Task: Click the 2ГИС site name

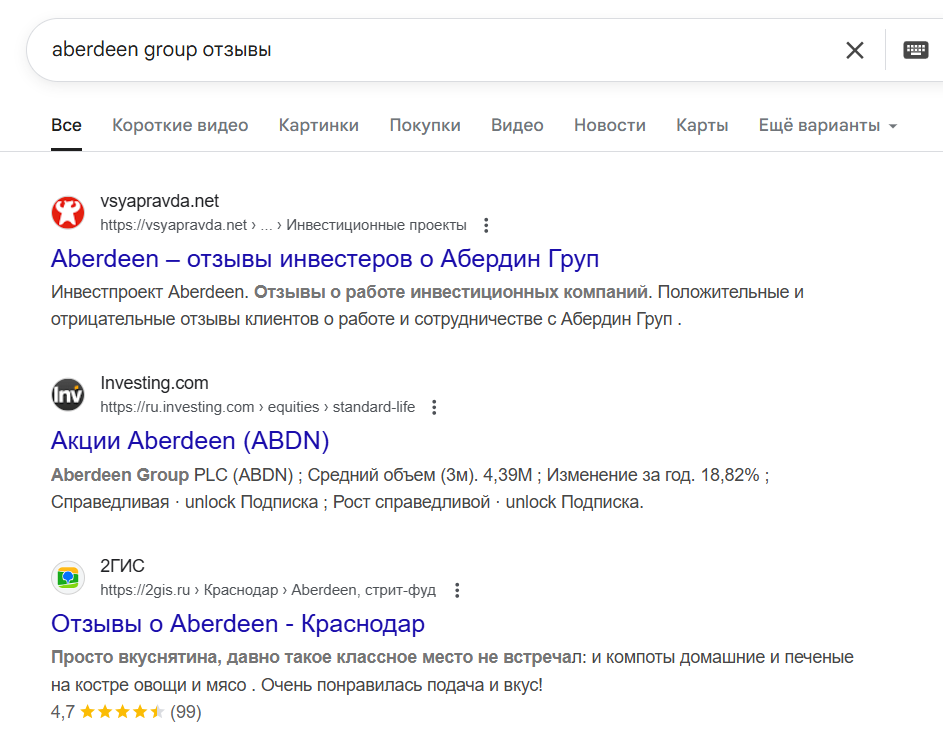Action: (122, 566)
